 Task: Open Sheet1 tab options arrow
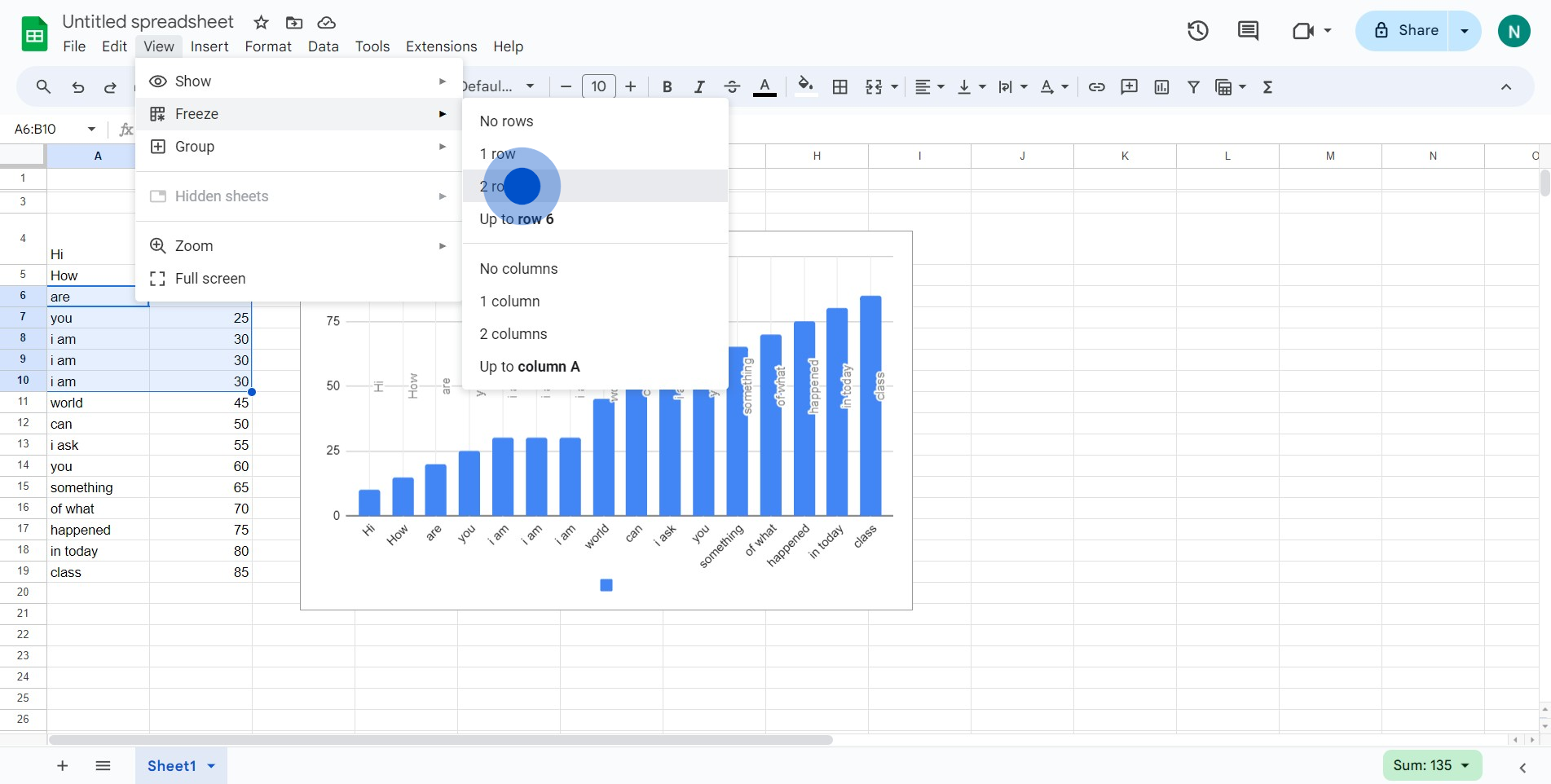coord(211,766)
